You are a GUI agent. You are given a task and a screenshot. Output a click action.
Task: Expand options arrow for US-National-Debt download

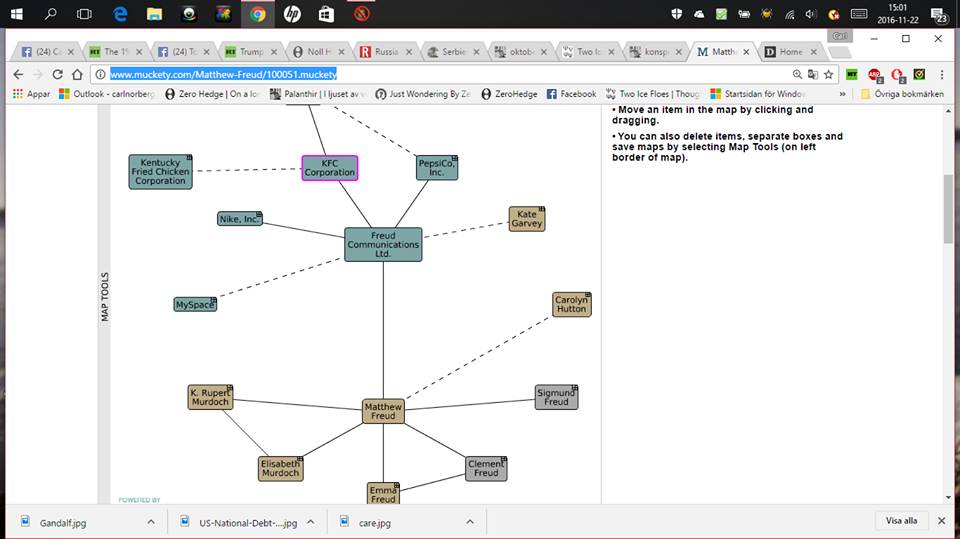pyautogui.click(x=311, y=521)
